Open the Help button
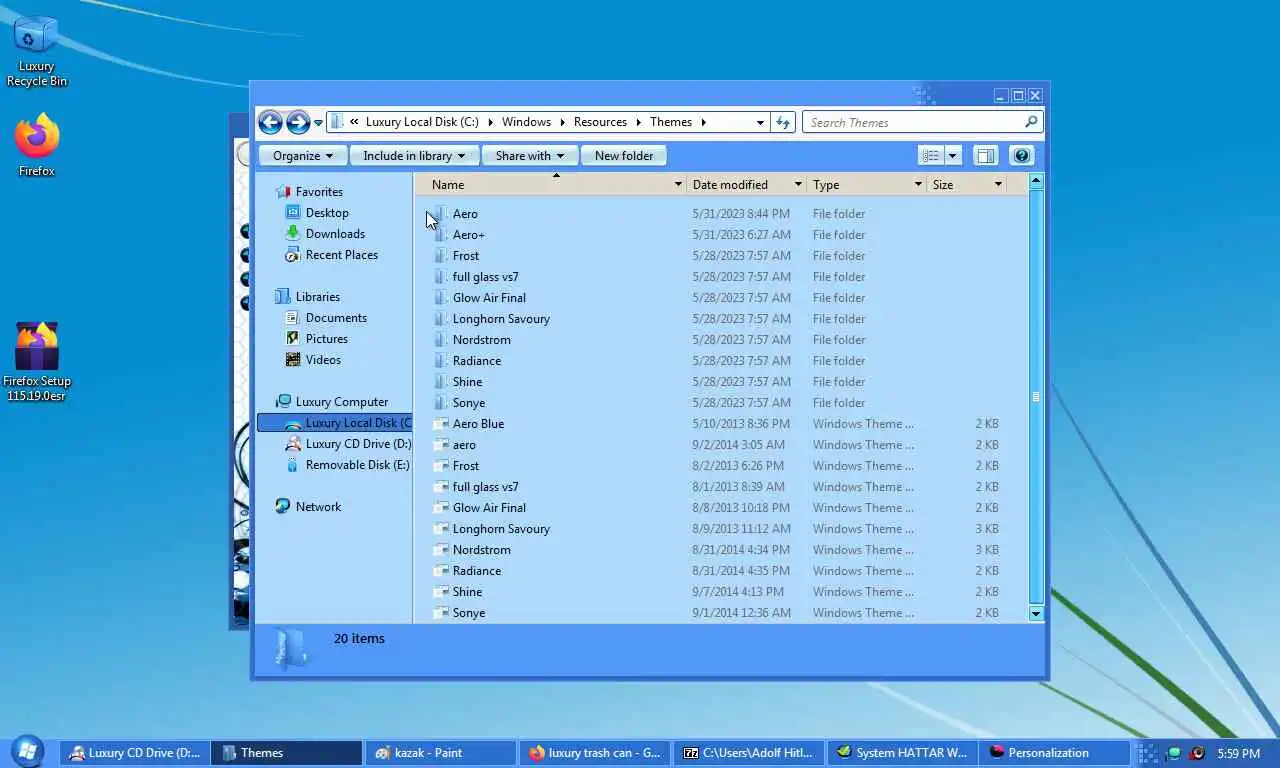This screenshot has height=768, width=1280. (x=1021, y=156)
